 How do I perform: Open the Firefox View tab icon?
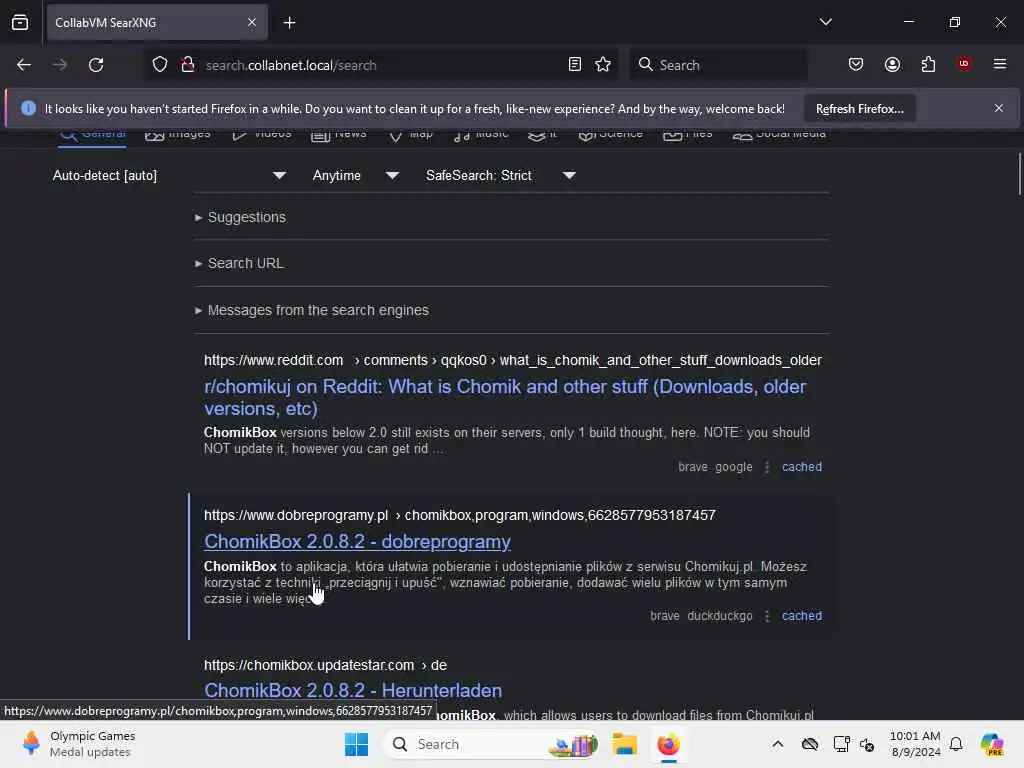coord(20,23)
